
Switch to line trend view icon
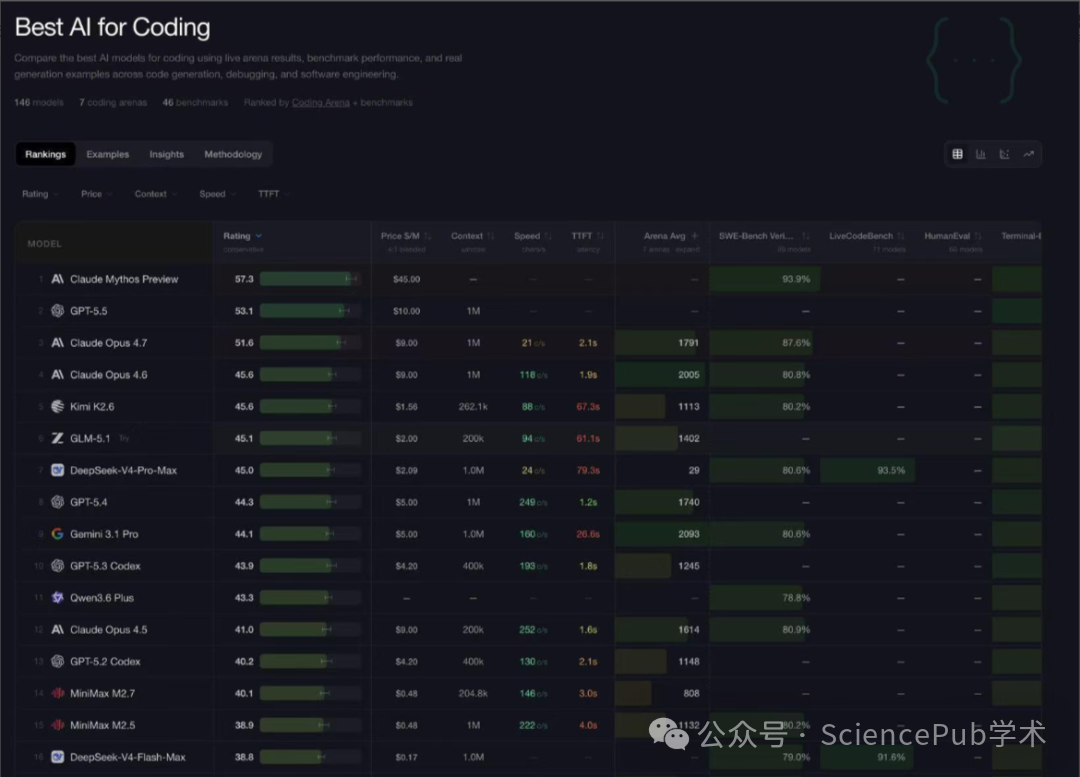1028,154
